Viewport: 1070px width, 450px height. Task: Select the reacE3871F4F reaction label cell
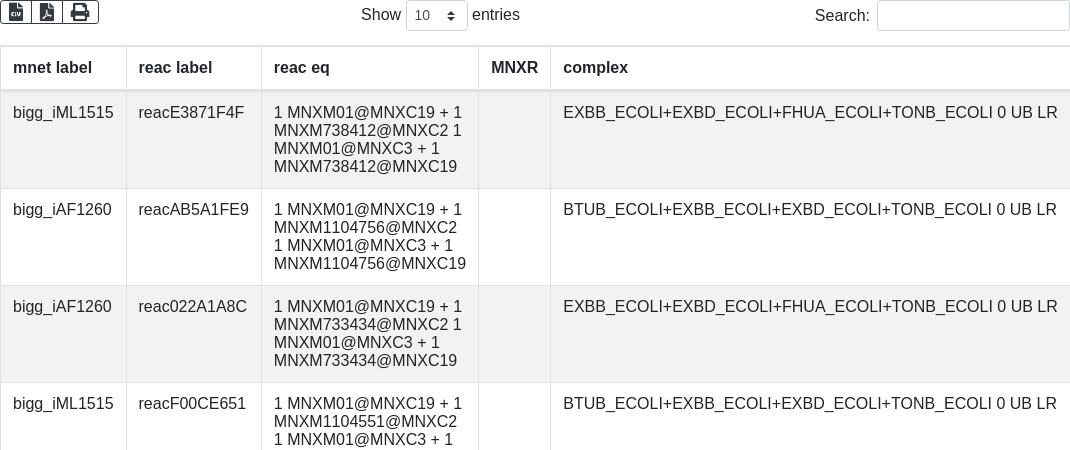click(x=191, y=113)
